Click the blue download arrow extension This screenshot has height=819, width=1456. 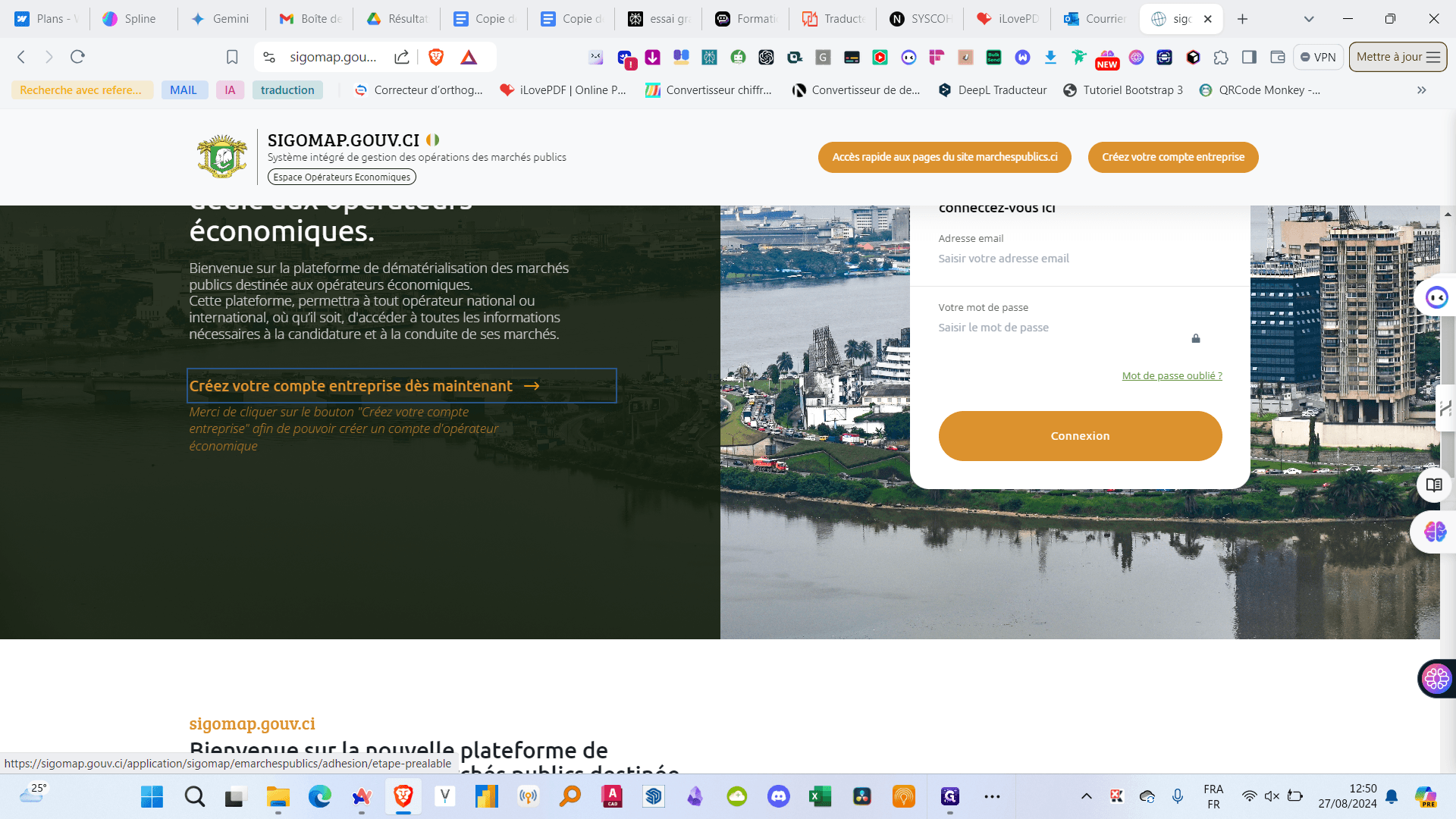click(x=1050, y=57)
